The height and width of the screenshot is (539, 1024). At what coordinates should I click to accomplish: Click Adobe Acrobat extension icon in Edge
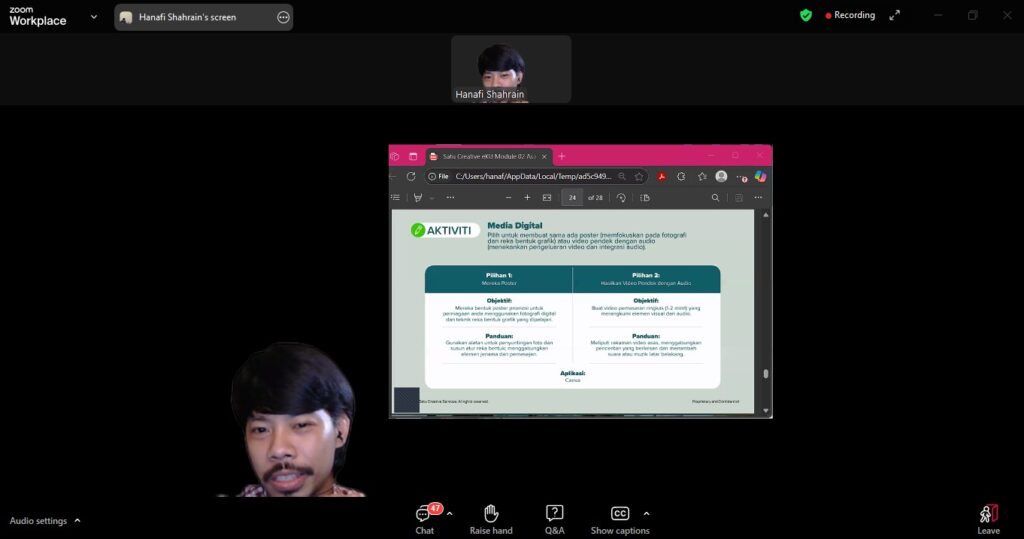coord(662,176)
